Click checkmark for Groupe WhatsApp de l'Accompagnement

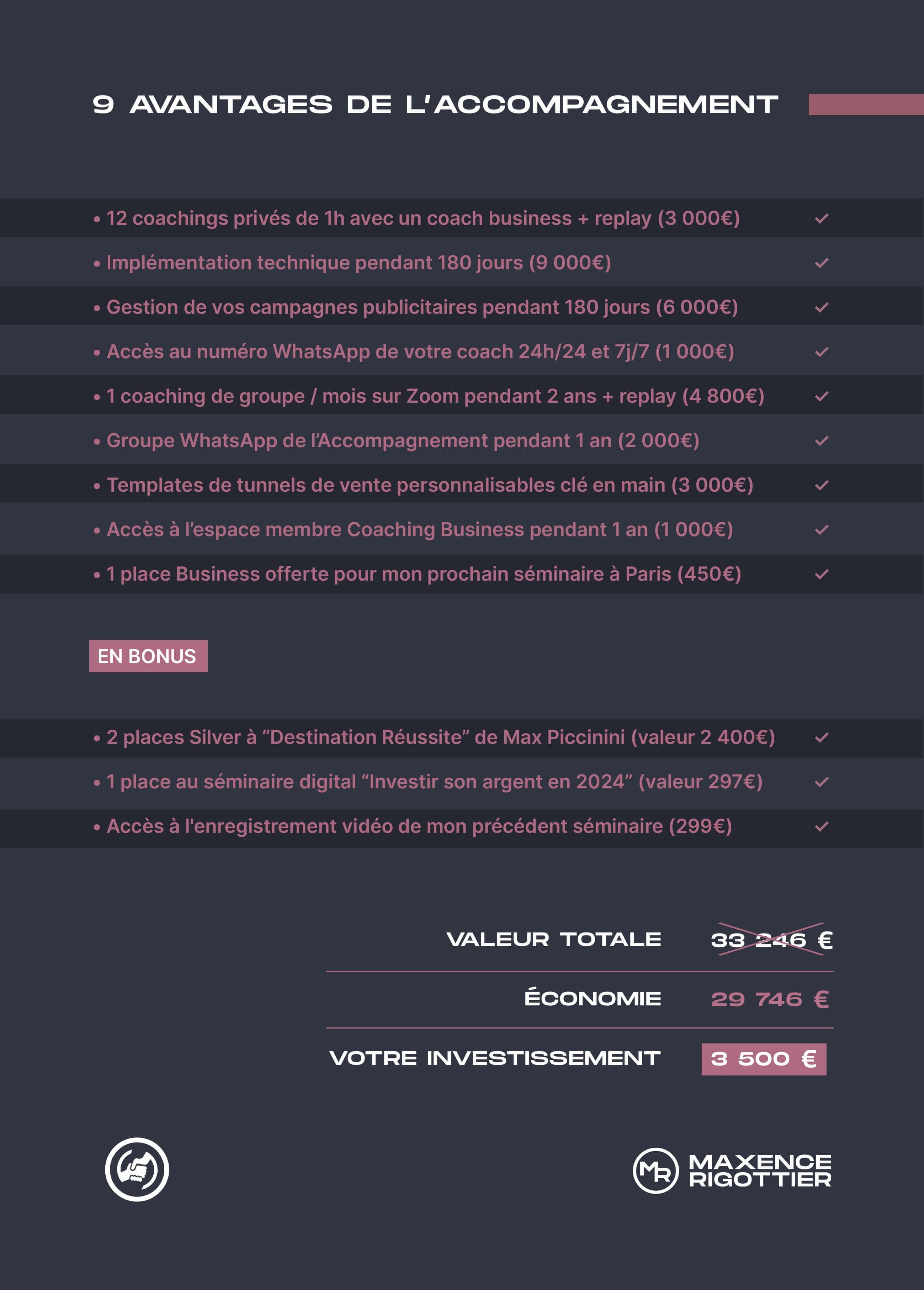click(x=822, y=441)
